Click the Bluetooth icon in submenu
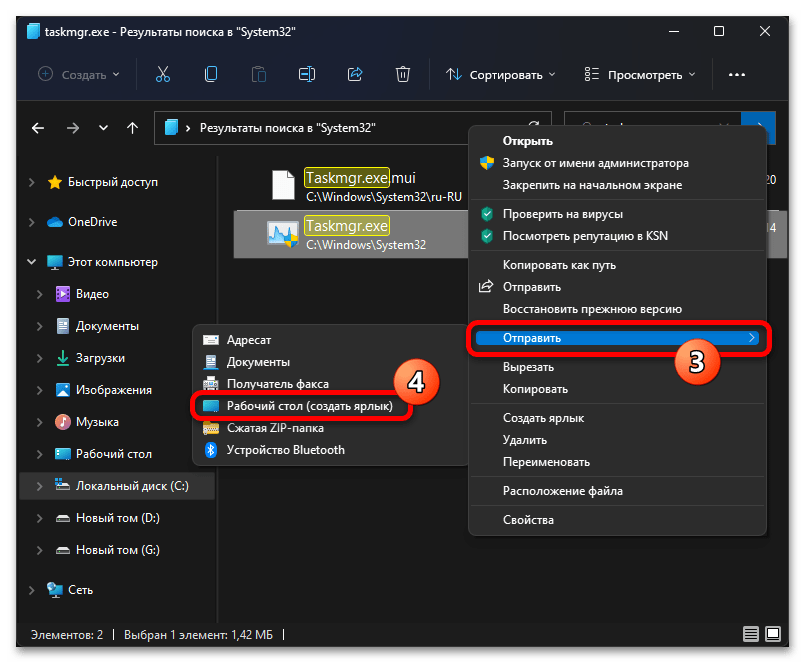Viewport: 805px width, 663px height. coord(211,450)
